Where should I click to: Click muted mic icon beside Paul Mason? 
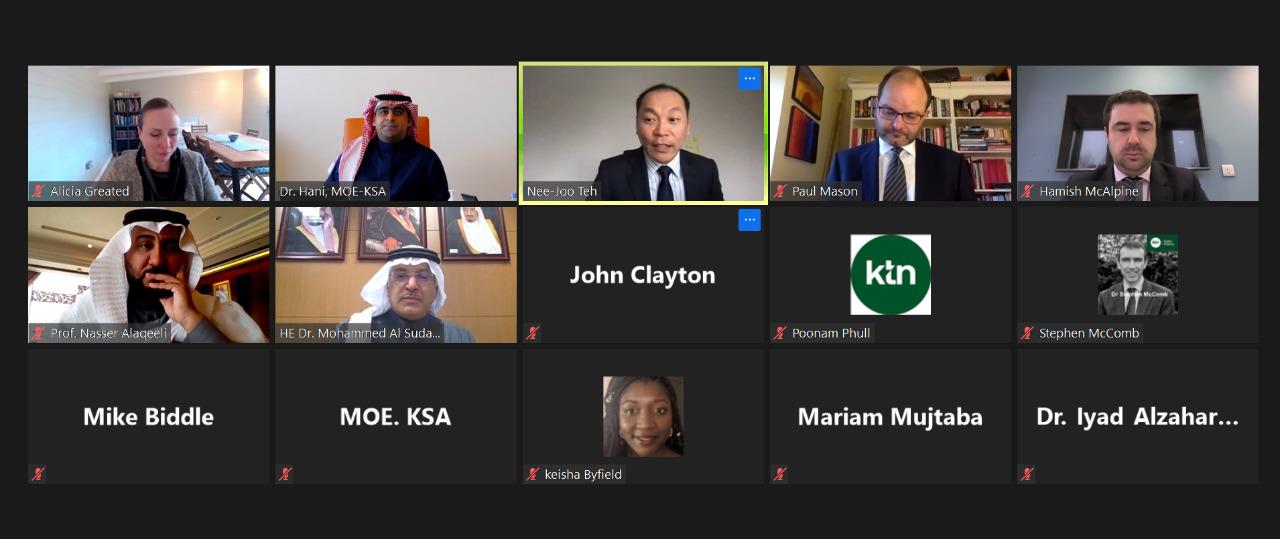coord(780,191)
